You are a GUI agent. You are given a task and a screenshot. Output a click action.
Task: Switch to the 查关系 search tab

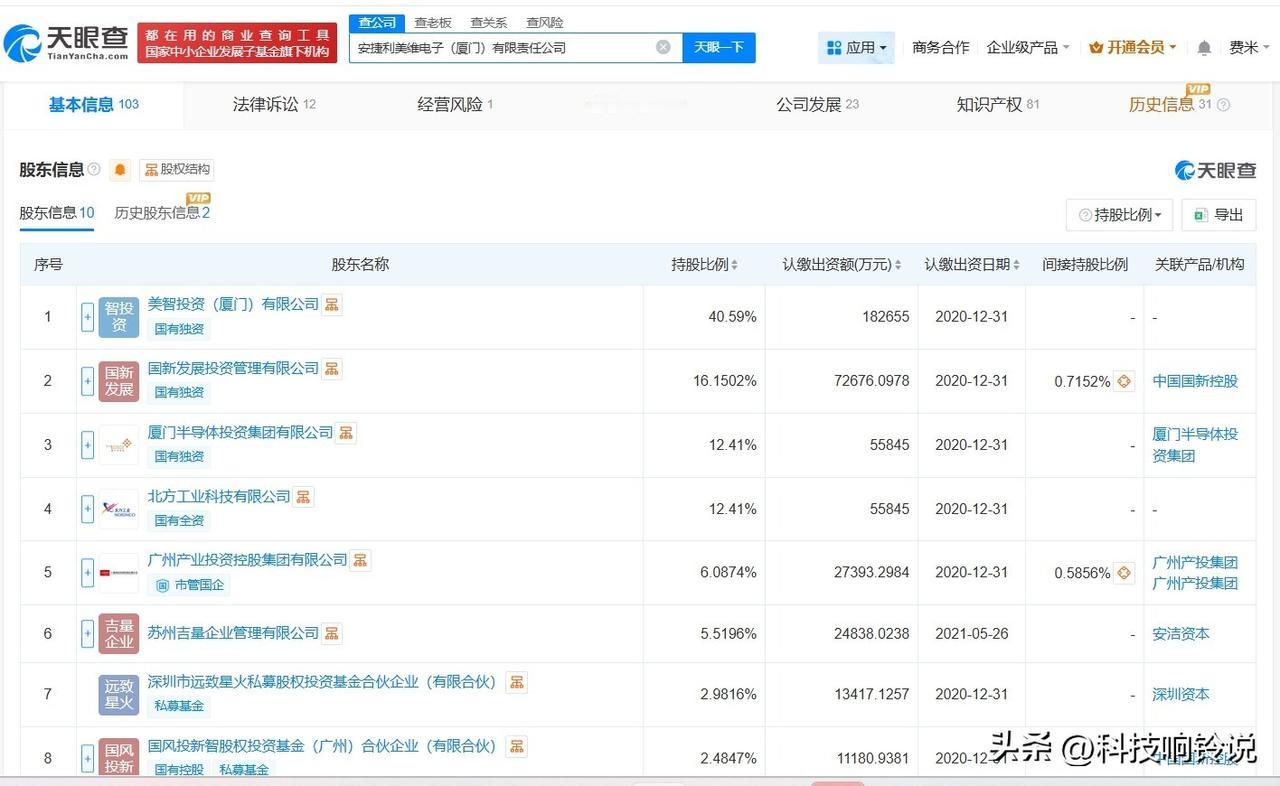pos(489,22)
